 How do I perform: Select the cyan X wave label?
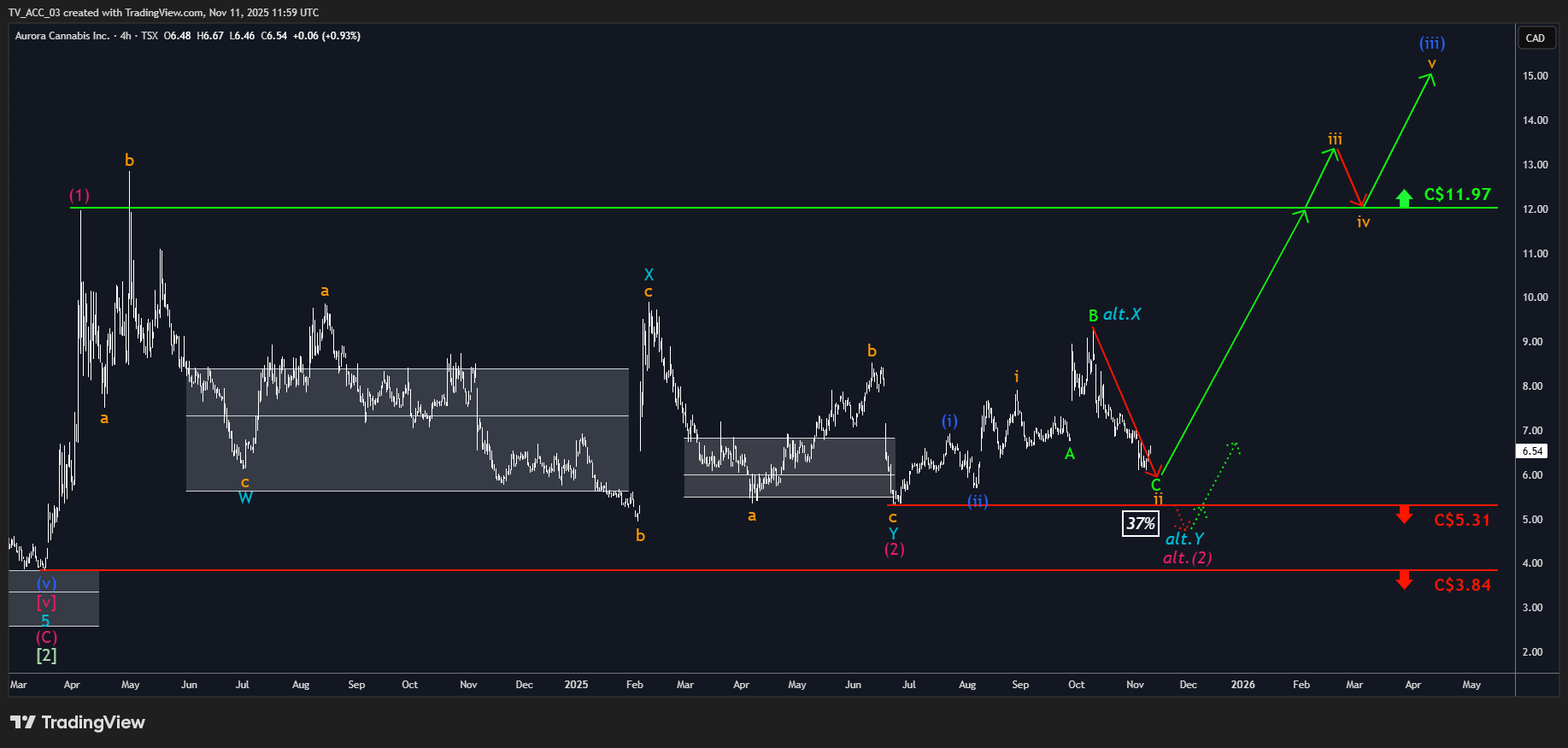coord(649,274)
